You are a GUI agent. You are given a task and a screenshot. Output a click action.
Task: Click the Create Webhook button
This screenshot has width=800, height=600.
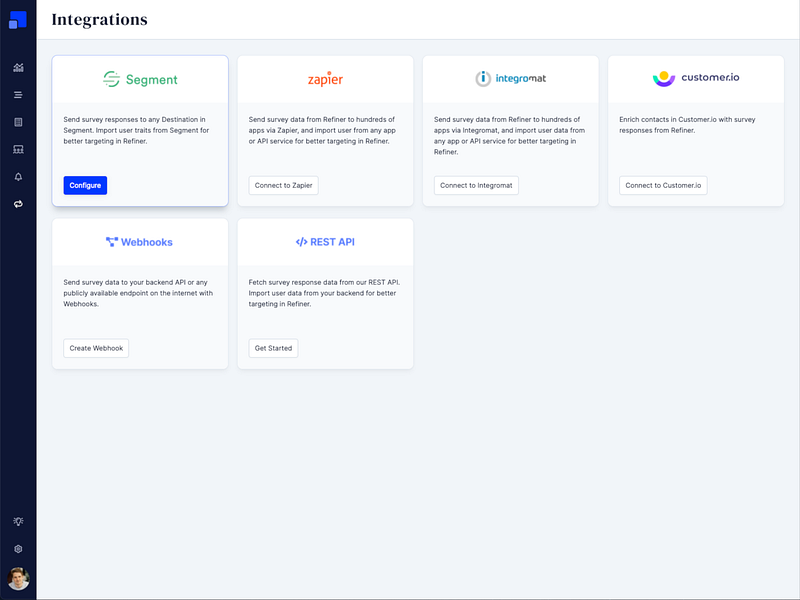coord(96,348)
